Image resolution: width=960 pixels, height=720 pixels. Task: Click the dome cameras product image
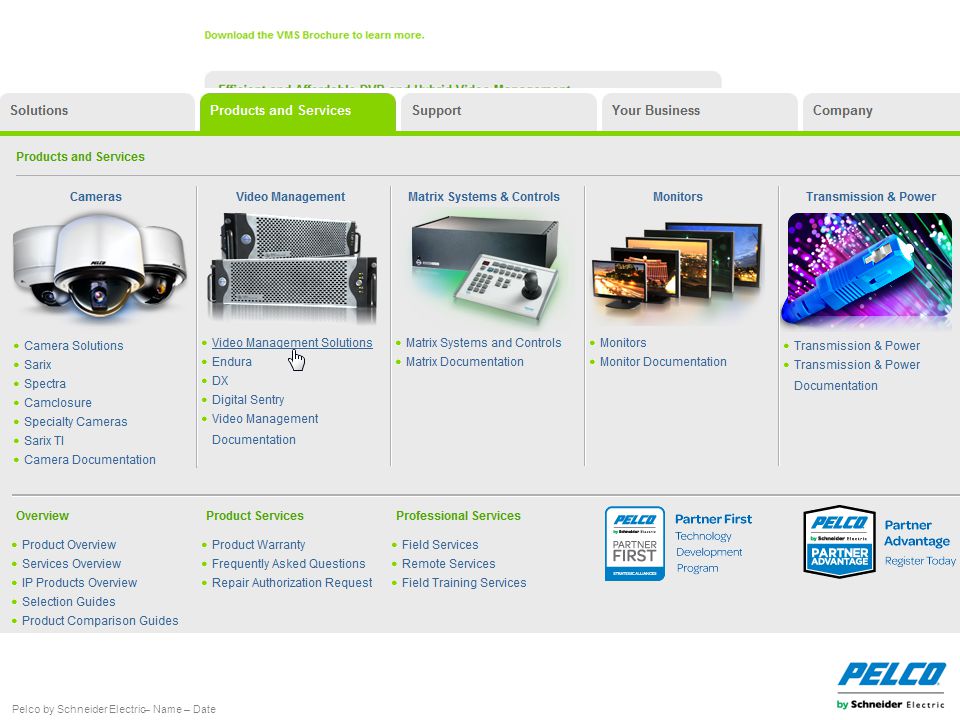[x=99, y=267]
